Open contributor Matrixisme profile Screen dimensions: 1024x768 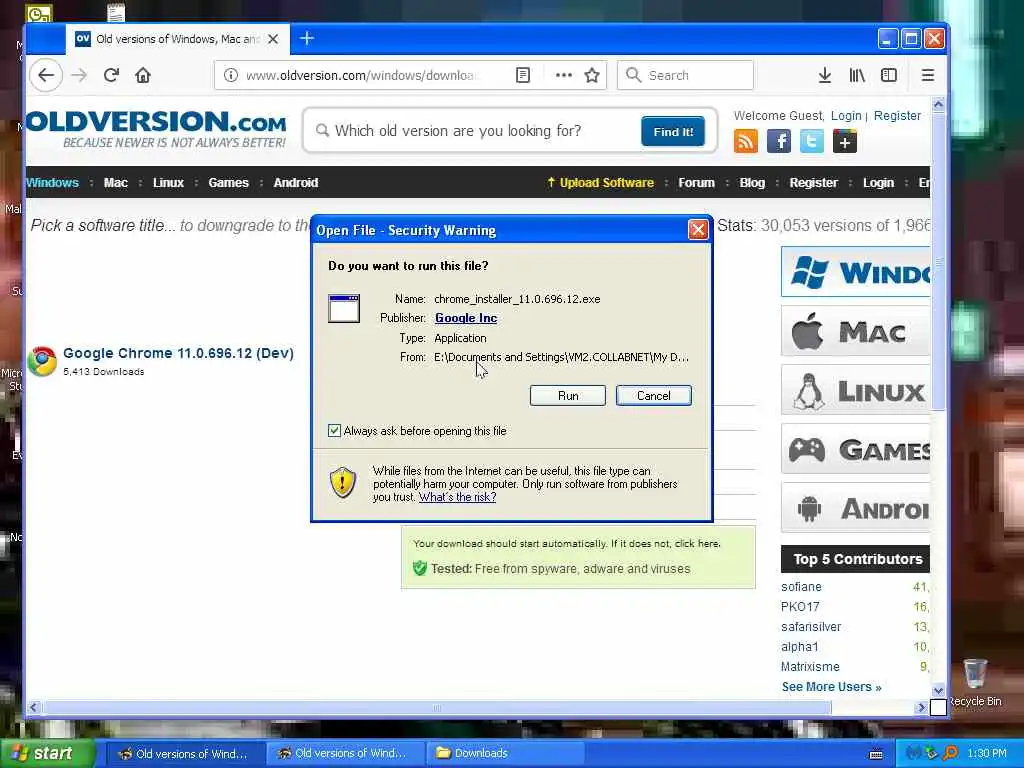tap(810, 667)
